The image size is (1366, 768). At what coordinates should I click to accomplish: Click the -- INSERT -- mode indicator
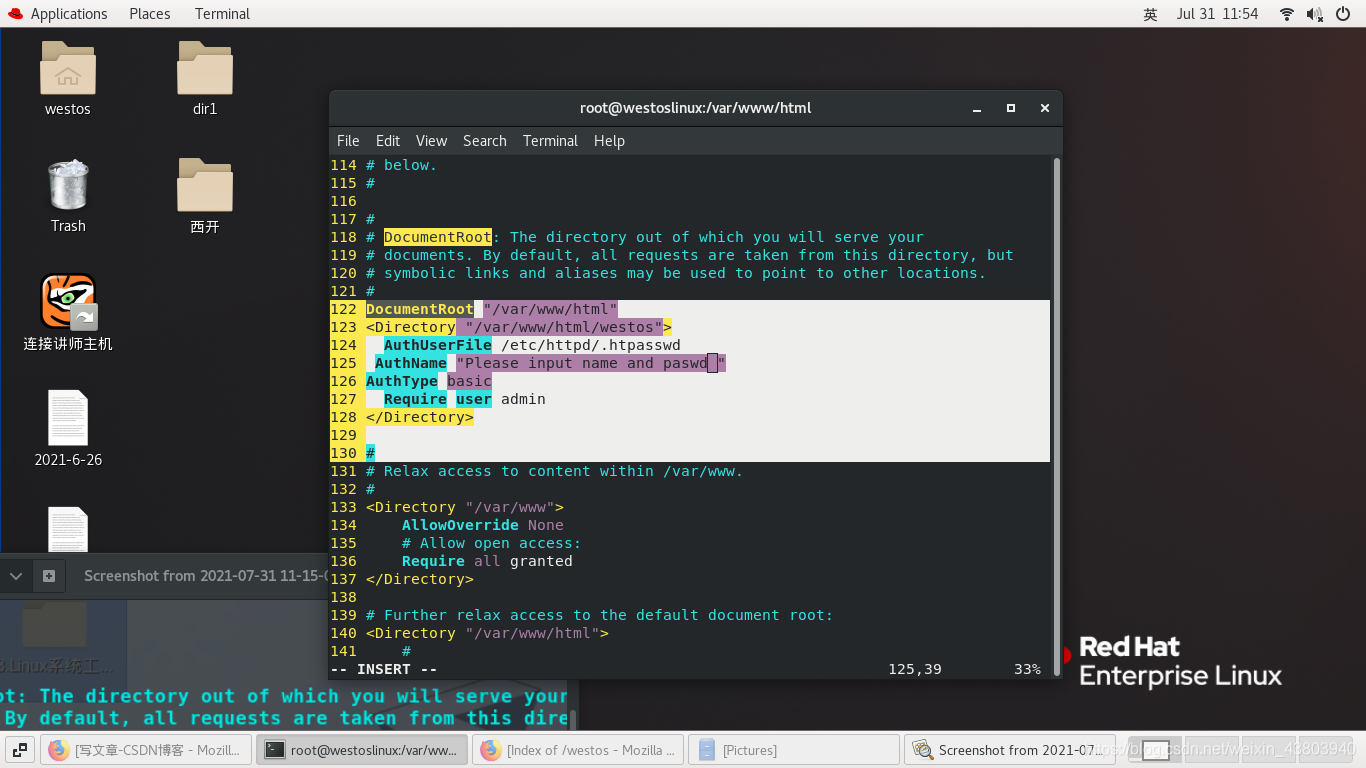click(384, 669)
